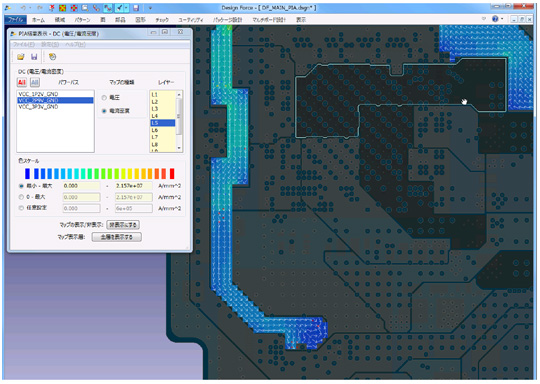Minimize the inner document window
Screen dimensions: 540x384
click(x=514, y=20)
